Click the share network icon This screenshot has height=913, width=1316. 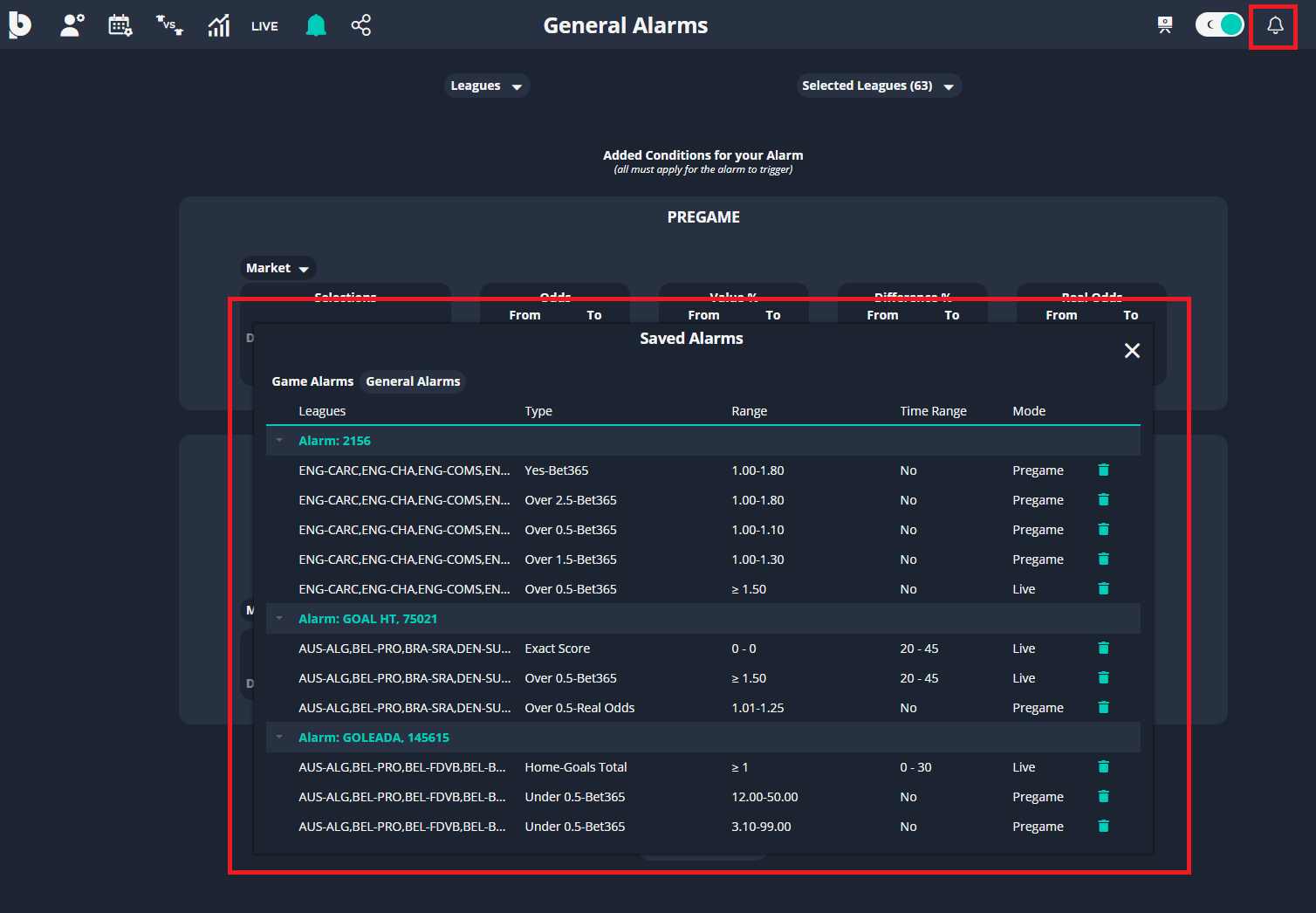point(360,25)
